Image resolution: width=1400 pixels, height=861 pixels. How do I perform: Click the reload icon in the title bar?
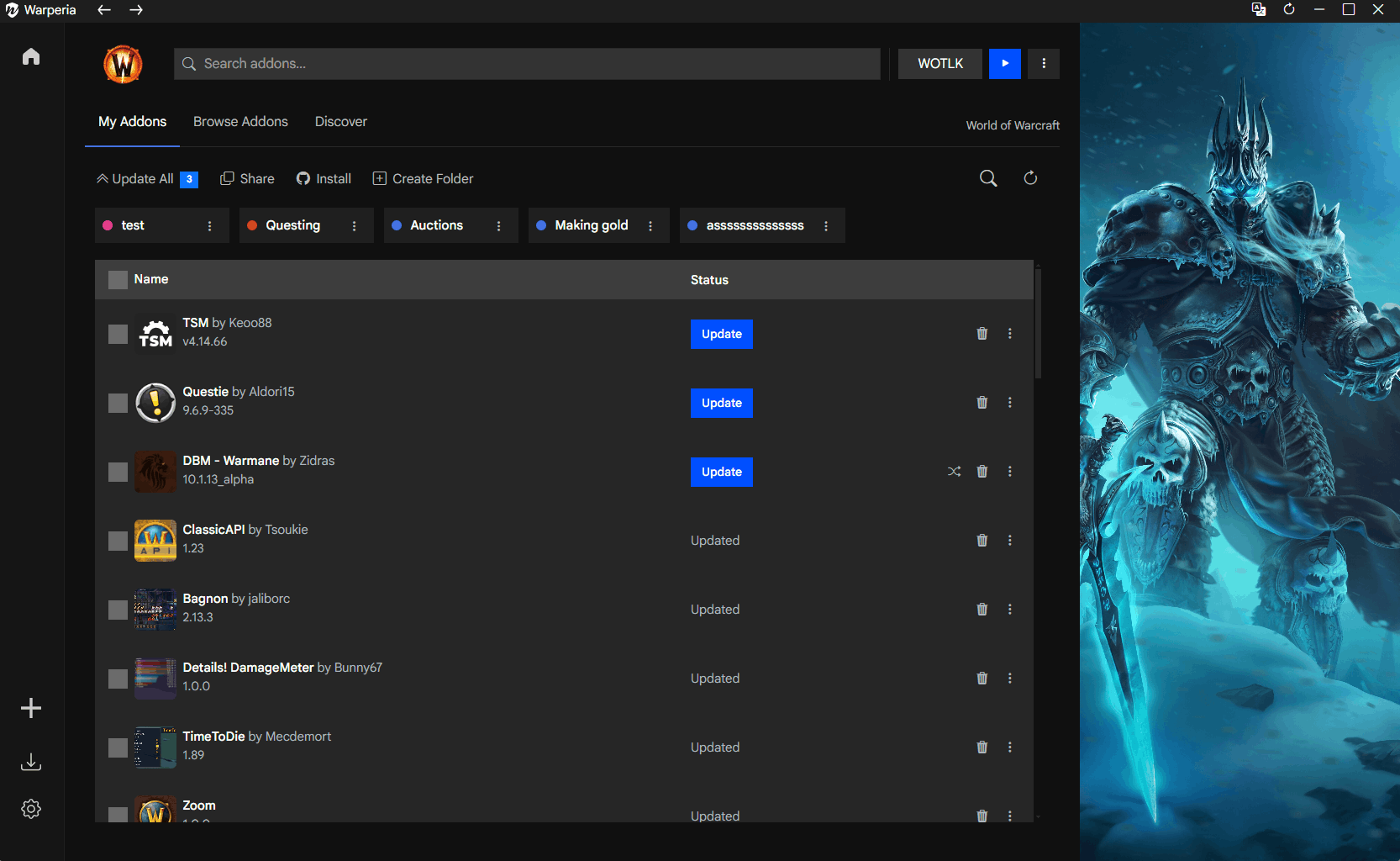pyautogui.click(x=1289, y=9)
